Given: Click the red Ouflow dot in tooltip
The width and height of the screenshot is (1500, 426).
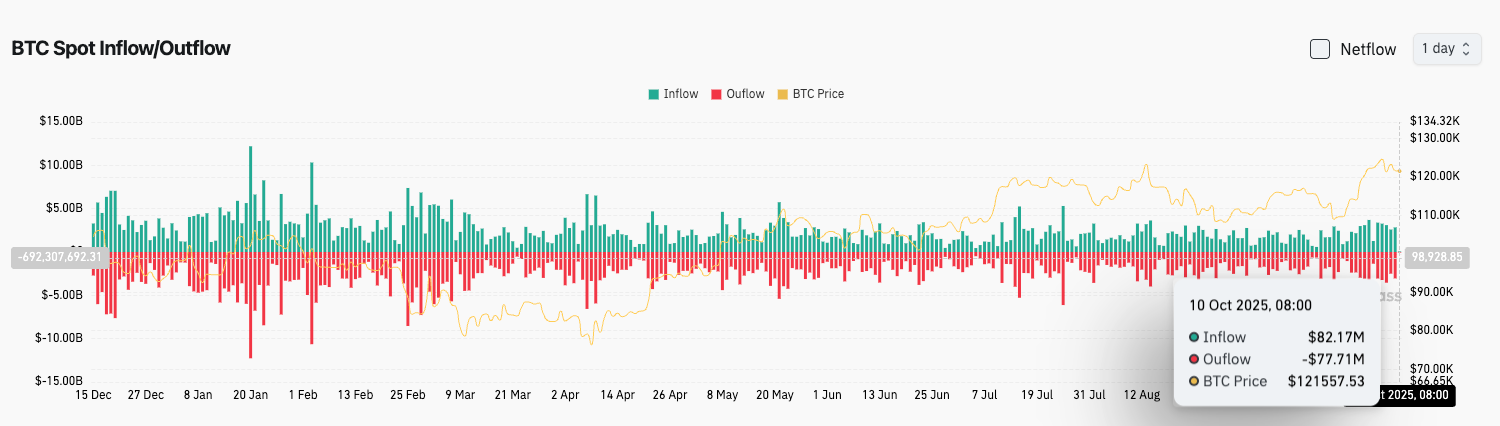Looking at the screenshot, I should (1194, 359).
